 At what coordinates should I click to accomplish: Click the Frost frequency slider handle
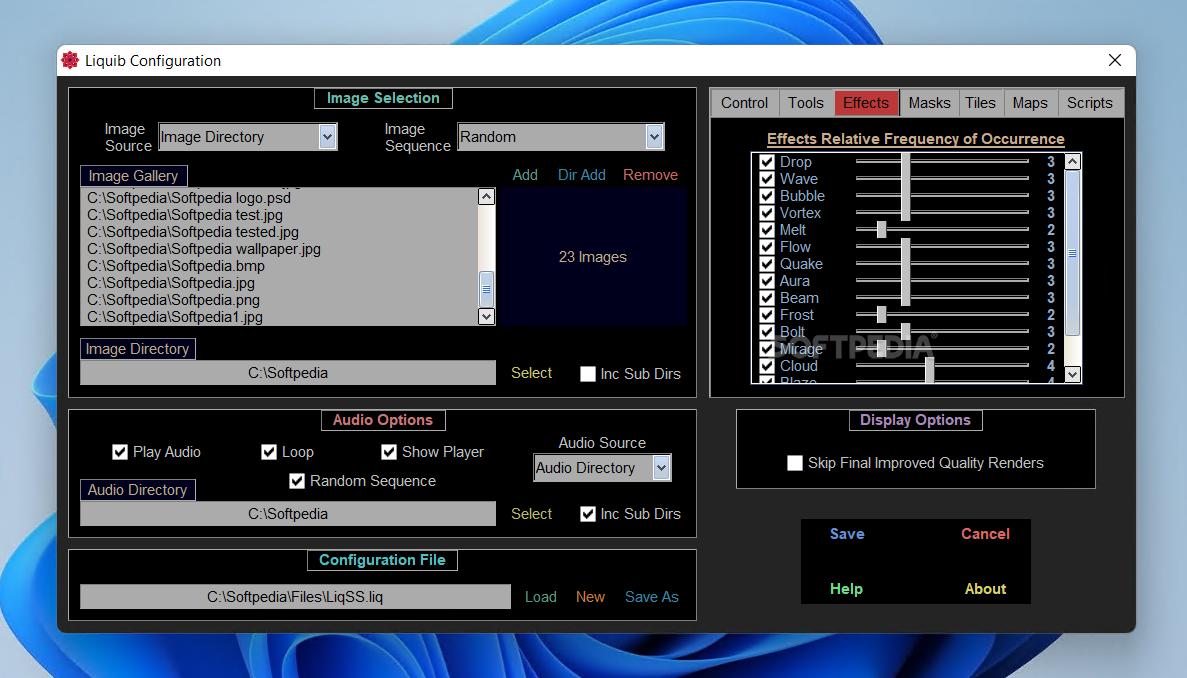point(881,314)
